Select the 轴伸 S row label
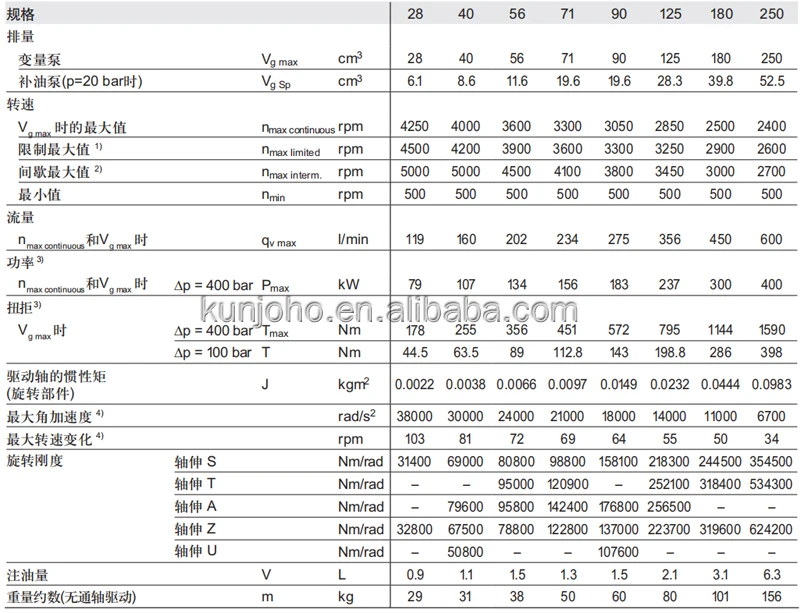The height and width of the screenshot is (613, 800). [195, 462]
